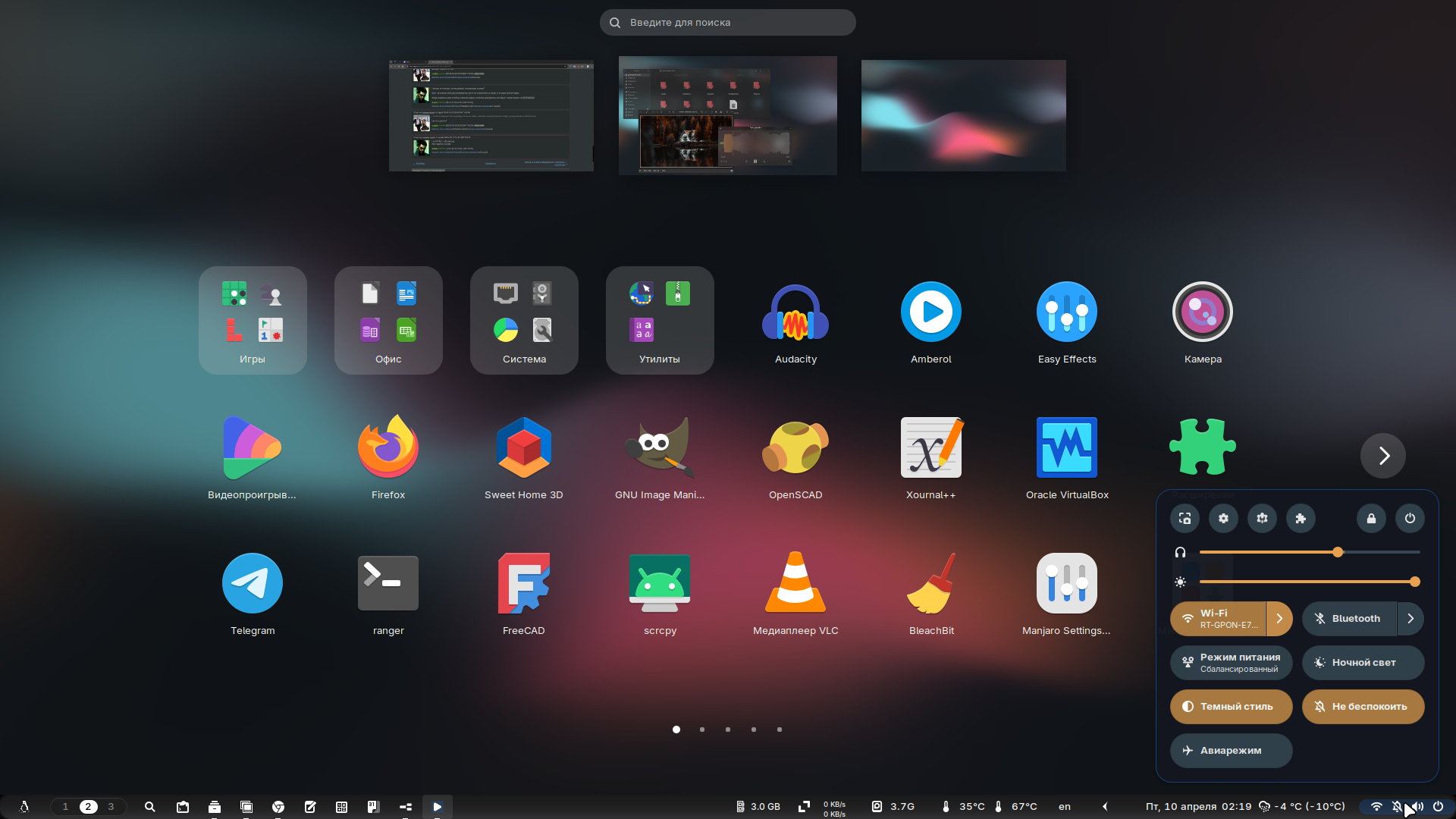Open the Telegram app icon
This screenshot has width=1456, height=819.
click(253, 583)
